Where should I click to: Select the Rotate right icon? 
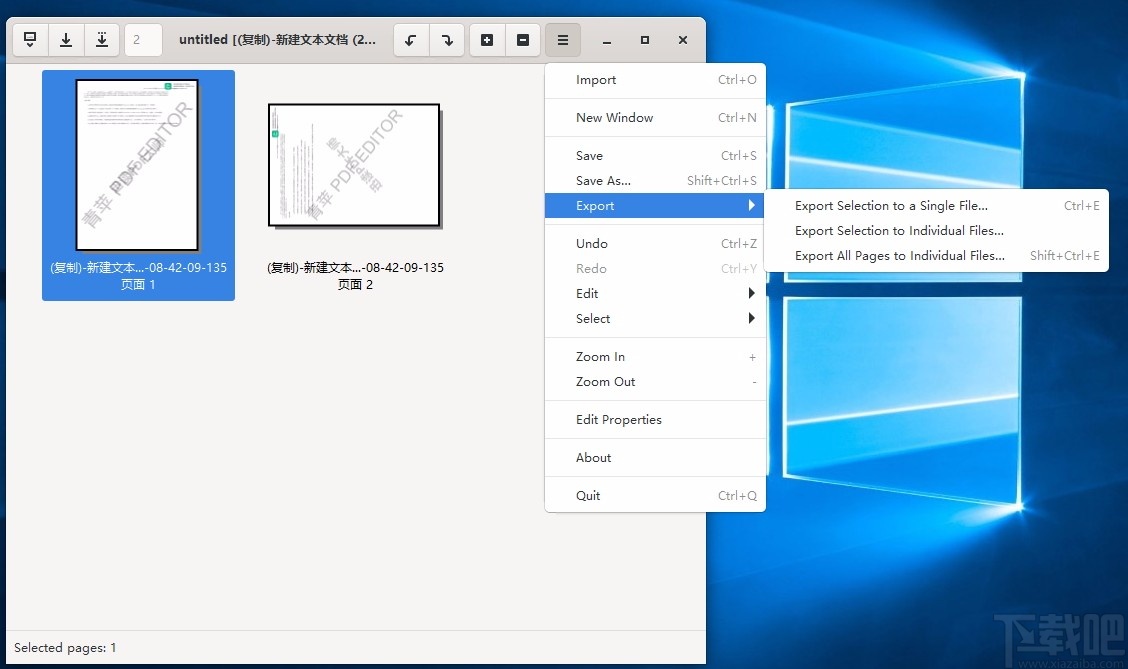coord(447,40)
